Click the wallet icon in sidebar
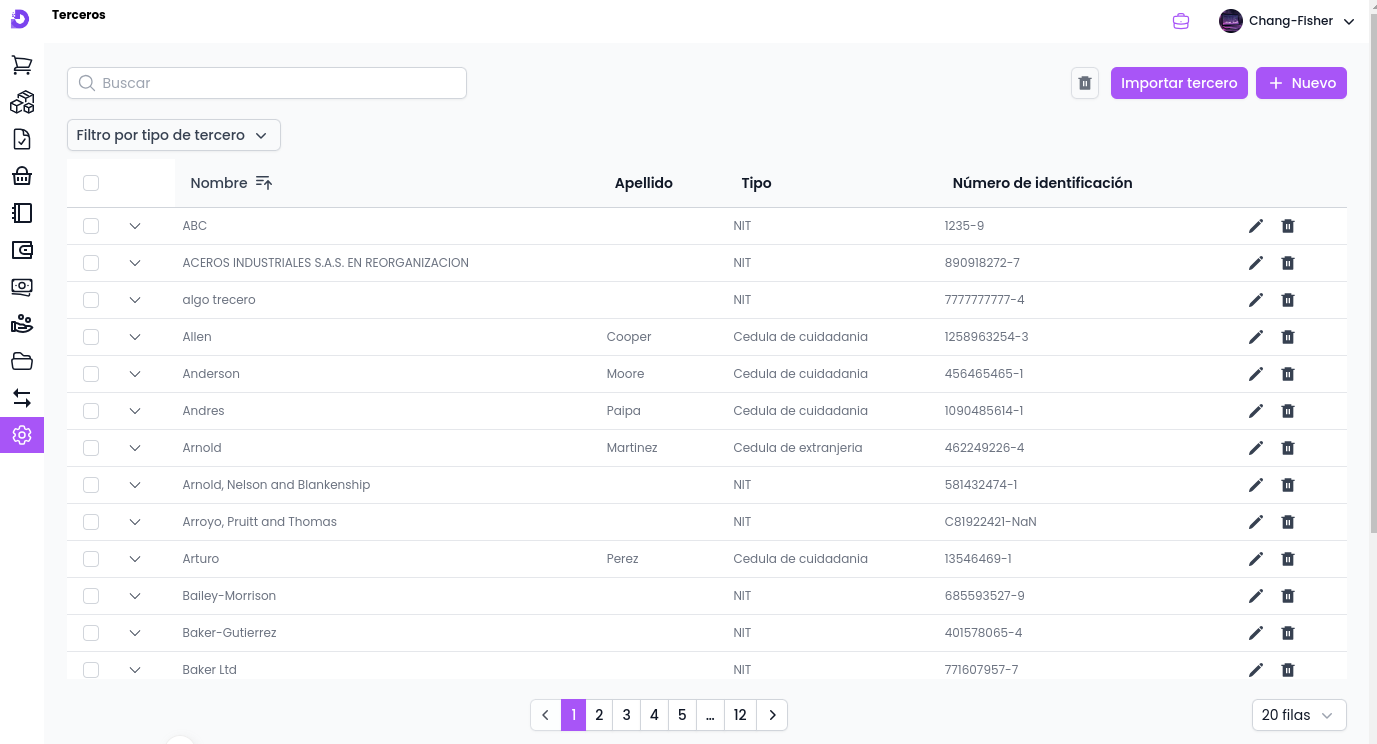1377x744 pixels. [22, 250]
